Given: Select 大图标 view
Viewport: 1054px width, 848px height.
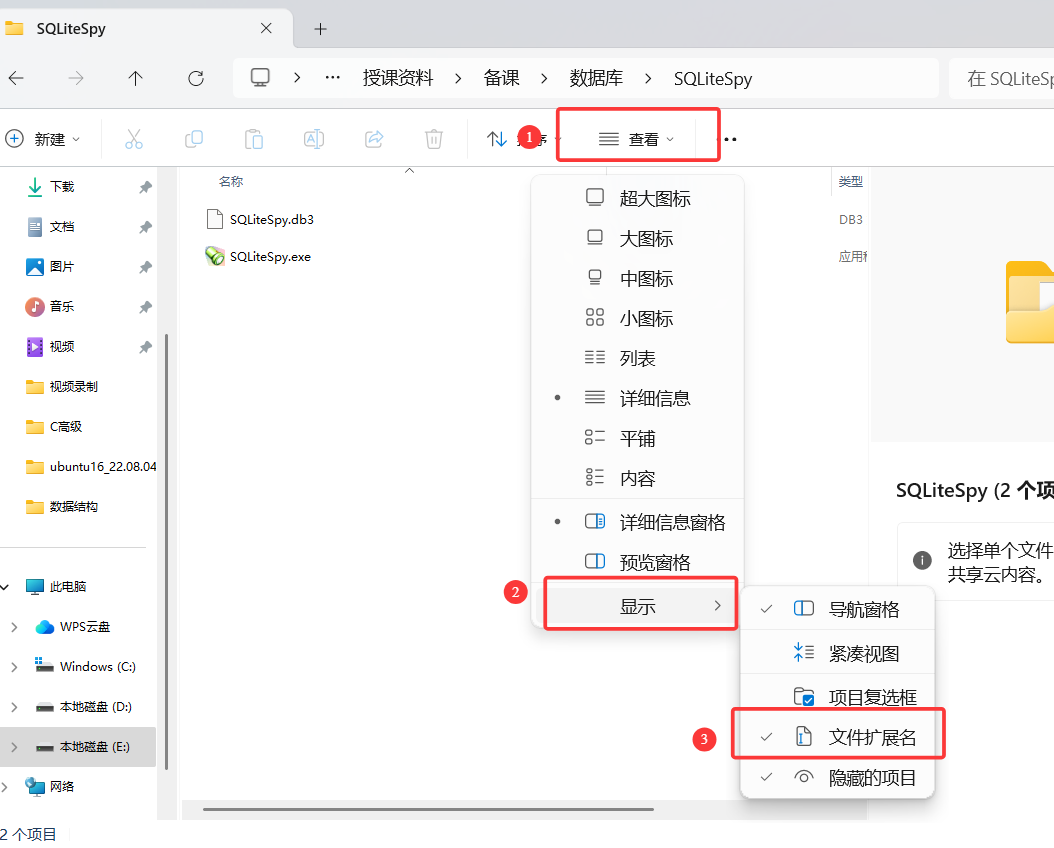Looking at the screenshot, I should point(637,239).
